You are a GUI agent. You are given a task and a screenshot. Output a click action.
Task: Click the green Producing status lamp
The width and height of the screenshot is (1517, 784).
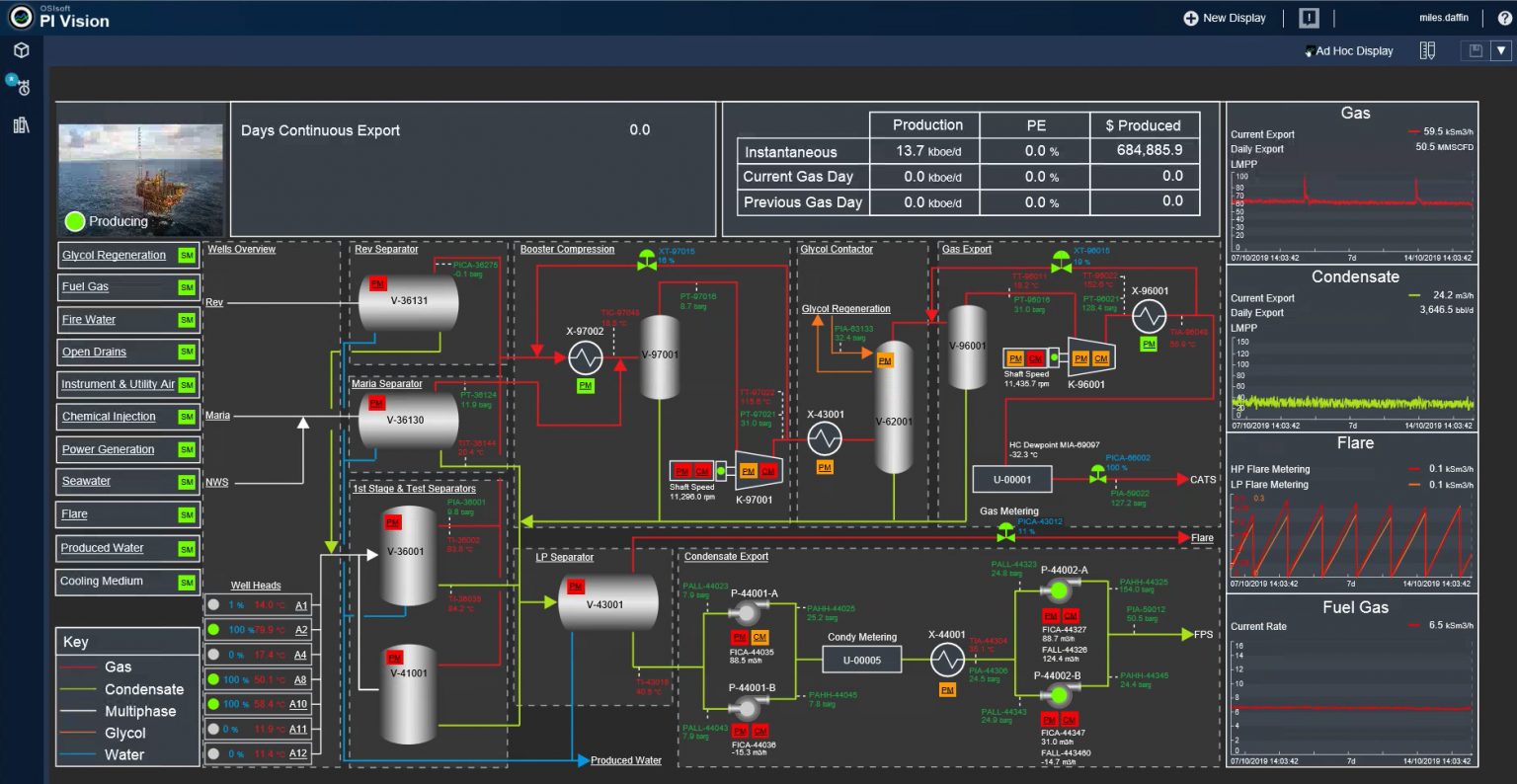pyautogui.click(x=74, y=221)
